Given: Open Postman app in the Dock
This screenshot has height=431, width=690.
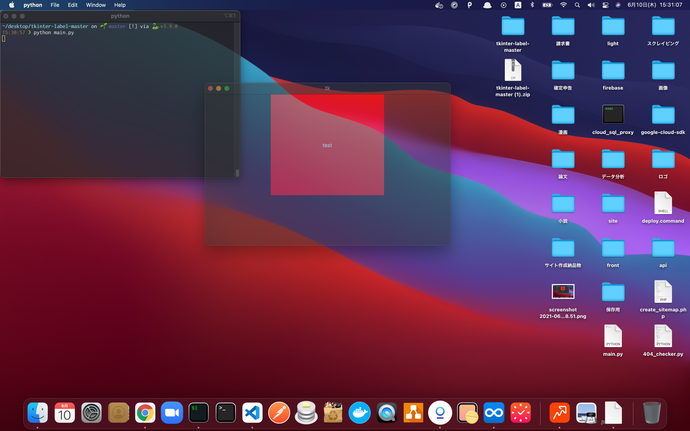Looking at the screenshot, I should click(x=279, y=413).
